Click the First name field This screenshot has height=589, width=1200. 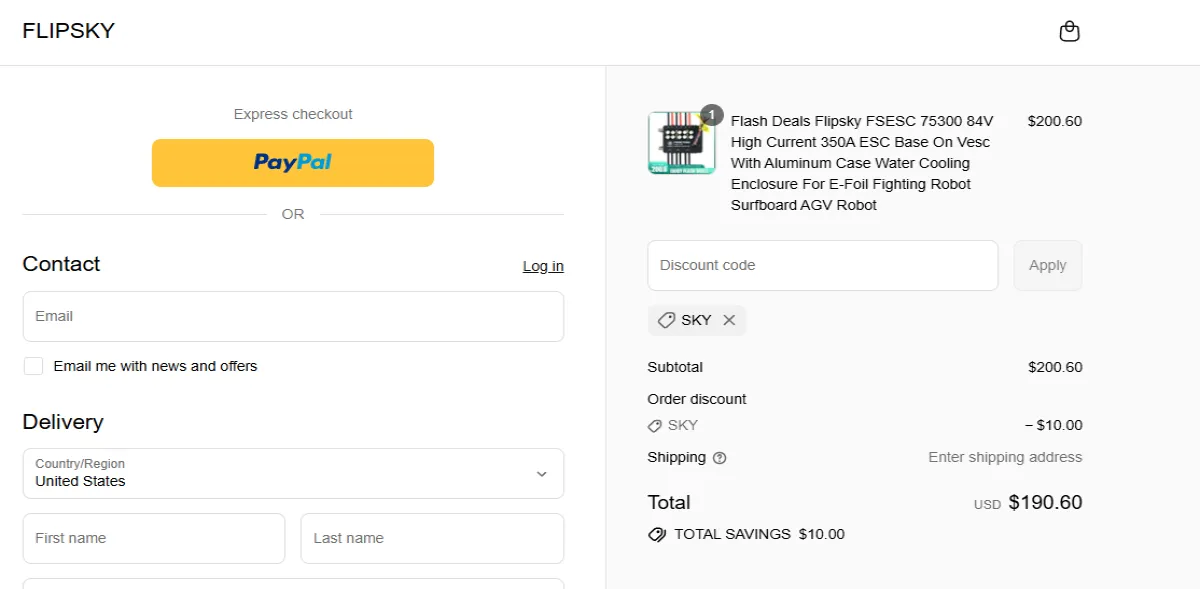point(153,538)
